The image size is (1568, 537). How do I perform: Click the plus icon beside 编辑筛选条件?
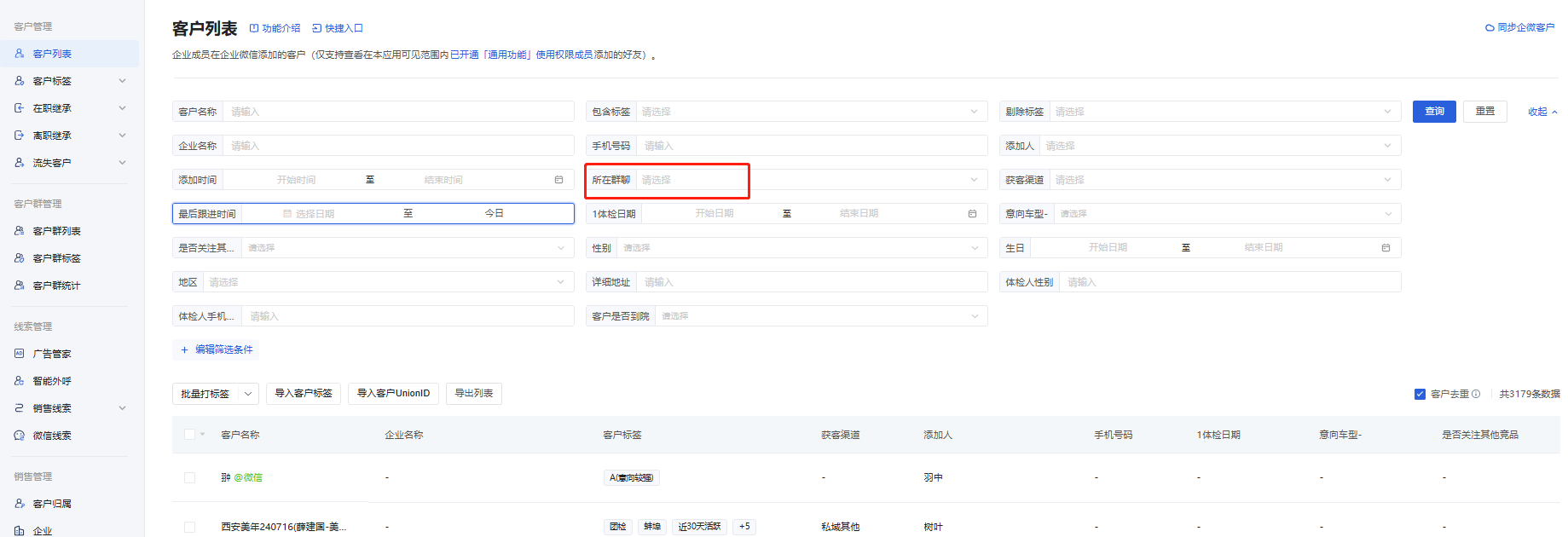184,350
